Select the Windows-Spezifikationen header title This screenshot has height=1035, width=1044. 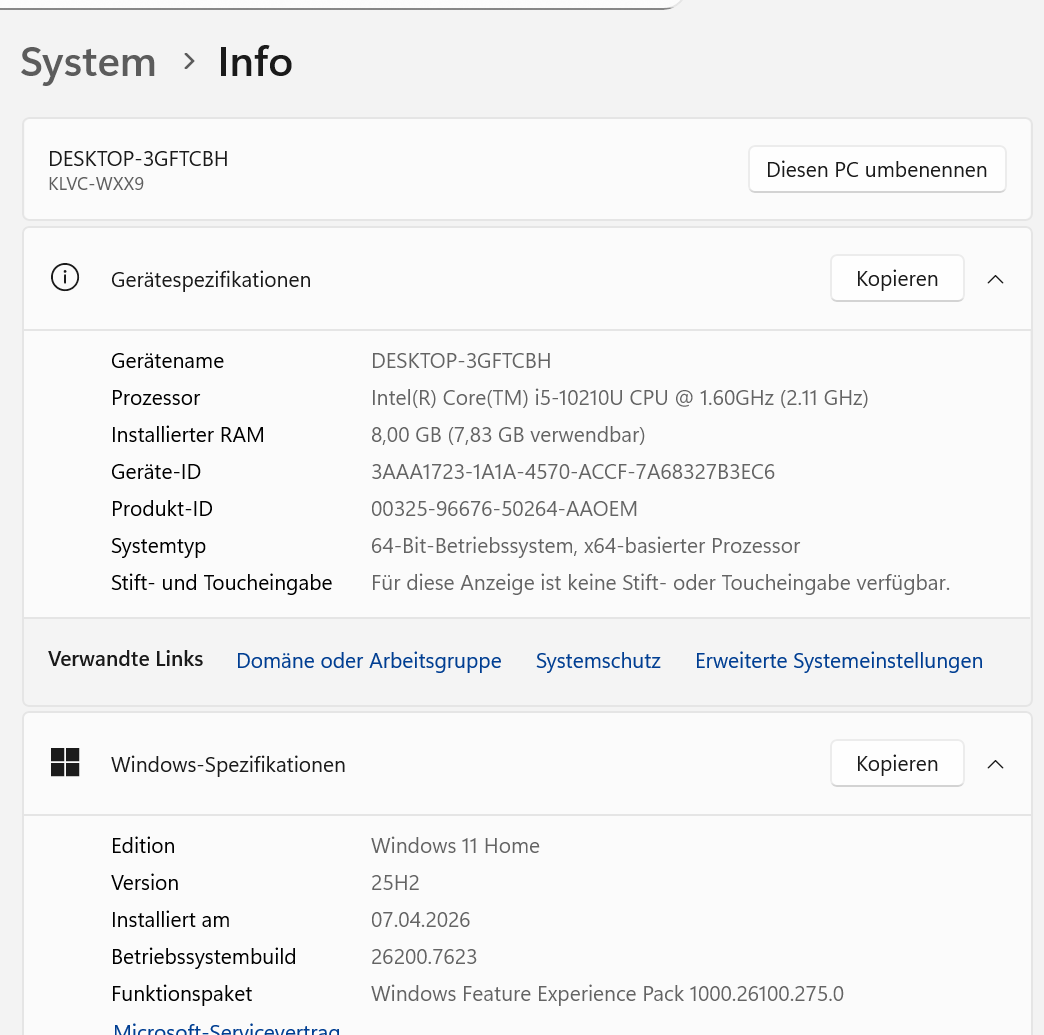(228, 765)
